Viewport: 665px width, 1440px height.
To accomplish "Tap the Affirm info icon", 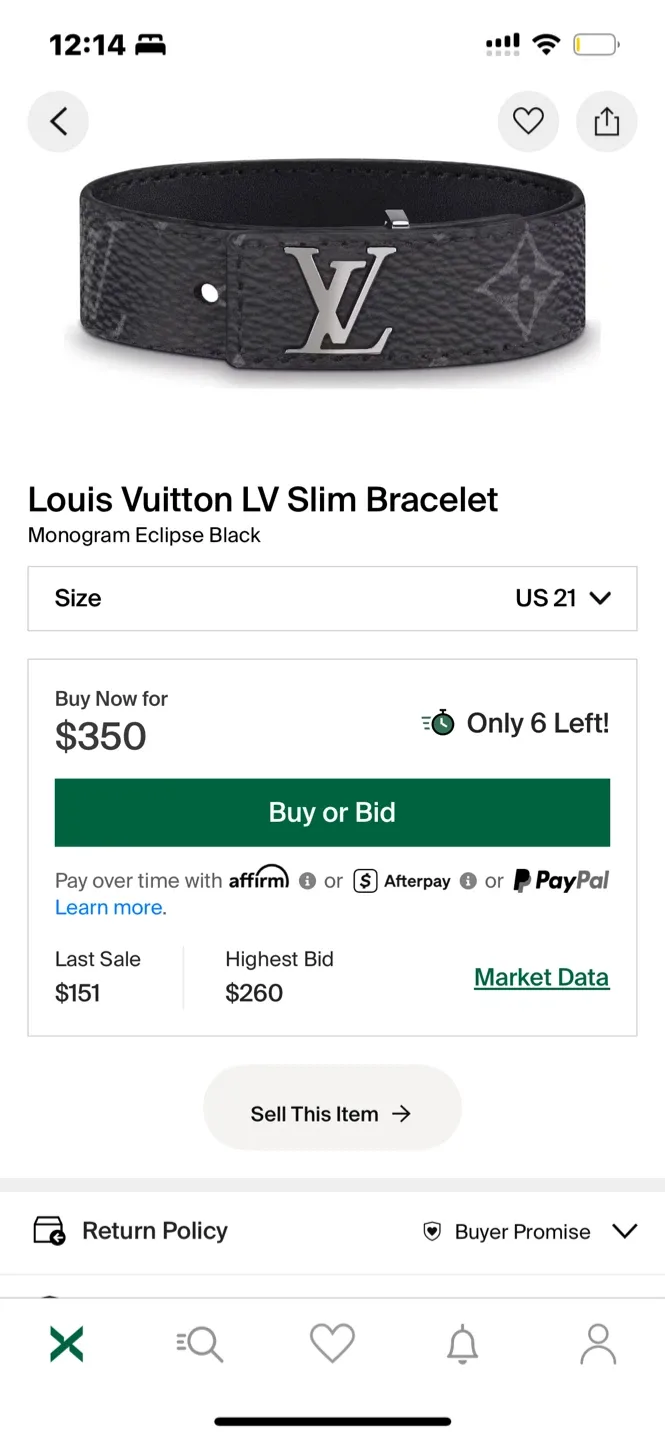I will point(308,881).
